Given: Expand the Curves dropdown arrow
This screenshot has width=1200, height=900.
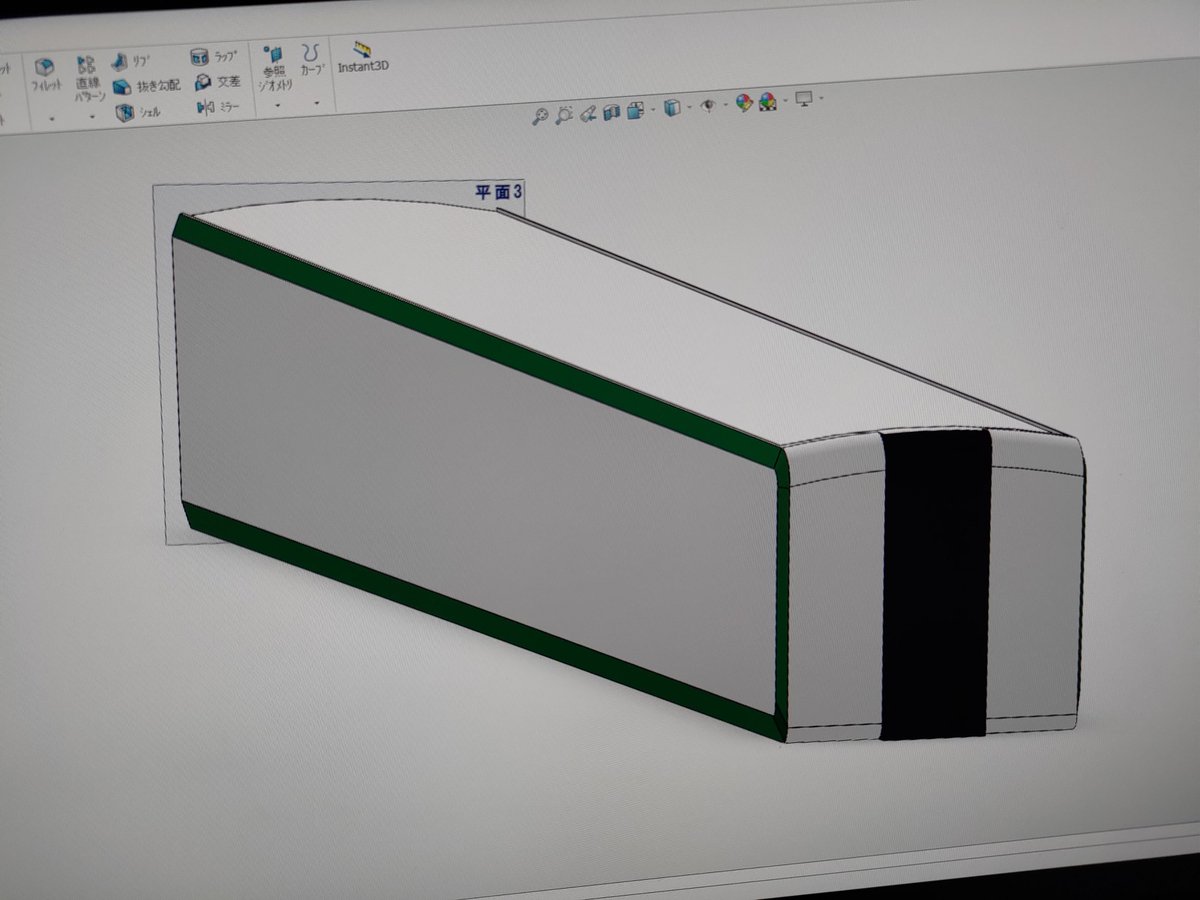Looking at the screenshot, I should pos(316,101).
